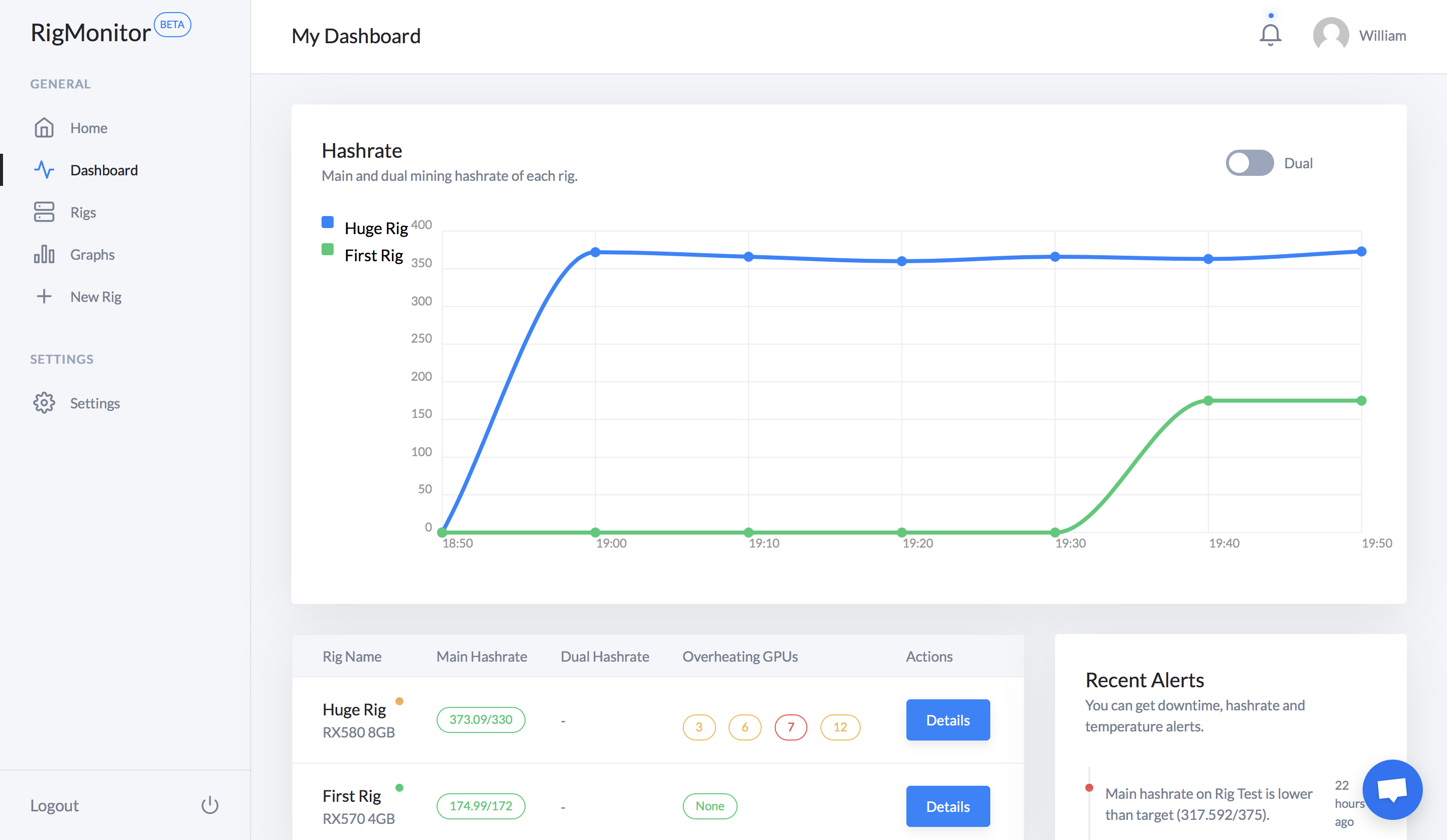The width and height of the screenshot is (1447, 840).
Task: Toggle First Rig legend green swatch
Action: (x=327, y=249)
